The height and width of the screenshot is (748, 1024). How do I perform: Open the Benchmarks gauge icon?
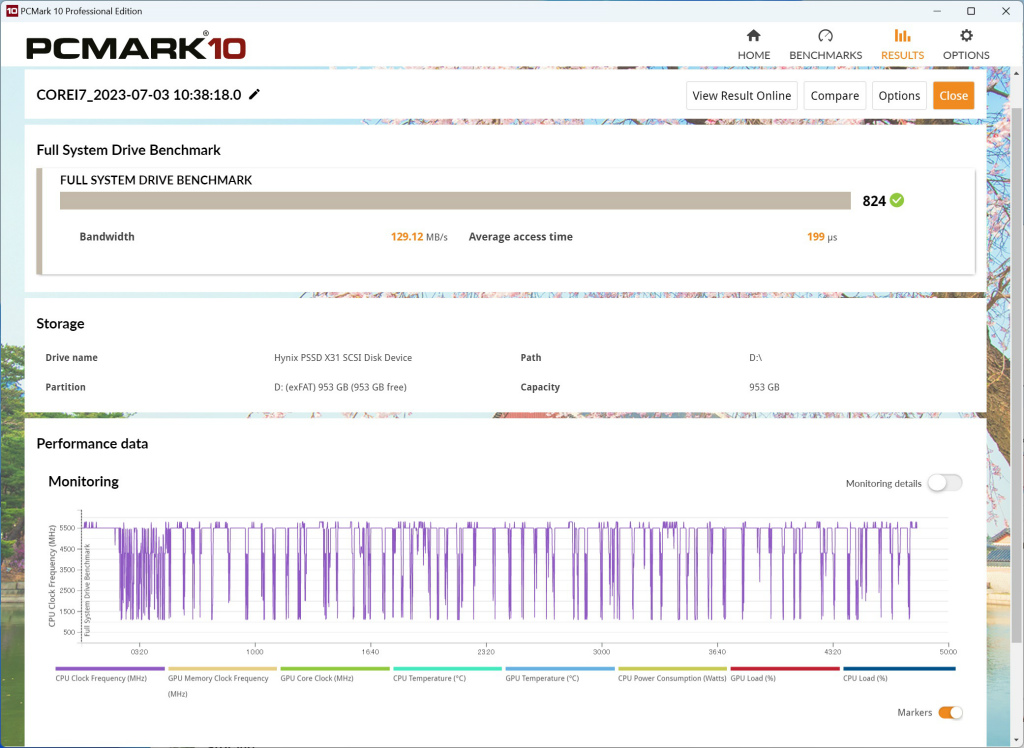(x=825, y=35)
